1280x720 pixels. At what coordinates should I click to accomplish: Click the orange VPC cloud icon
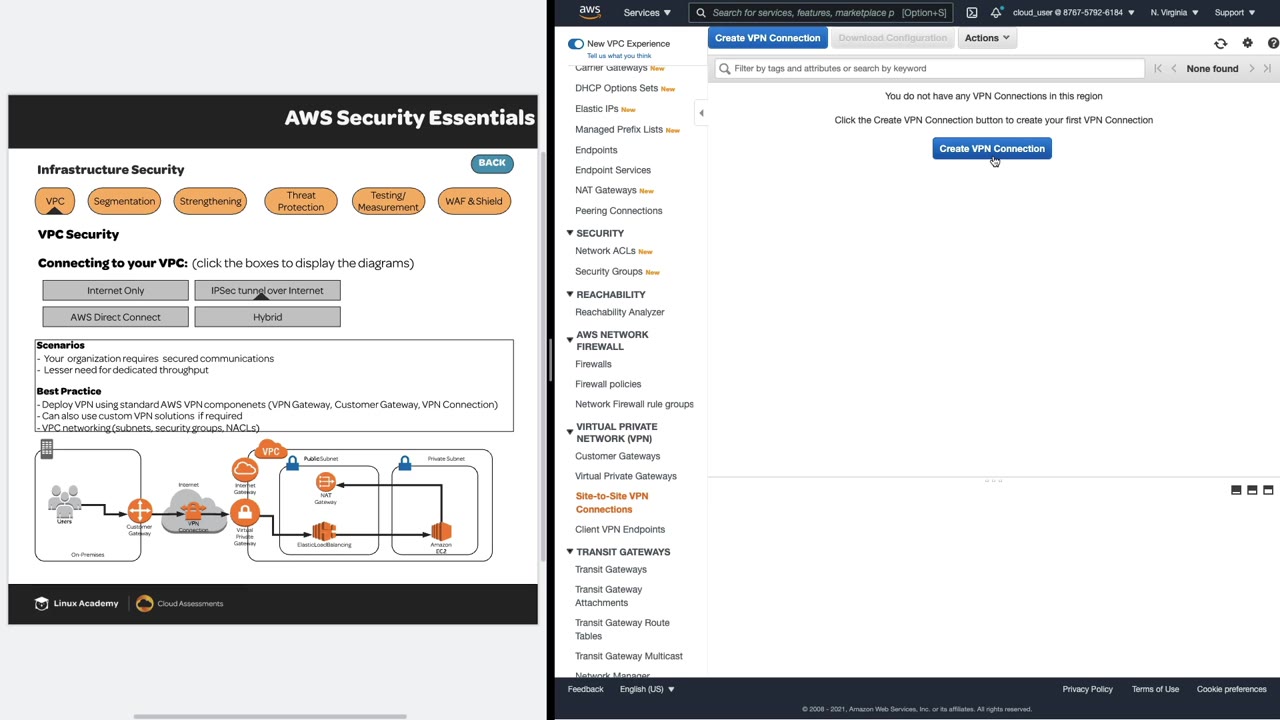click(271, 450)
